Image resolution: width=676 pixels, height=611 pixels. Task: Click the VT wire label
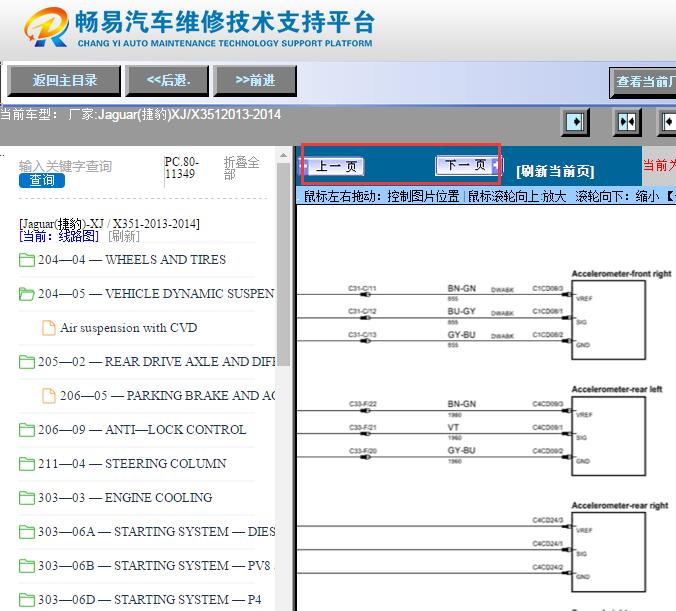[453, 427]
